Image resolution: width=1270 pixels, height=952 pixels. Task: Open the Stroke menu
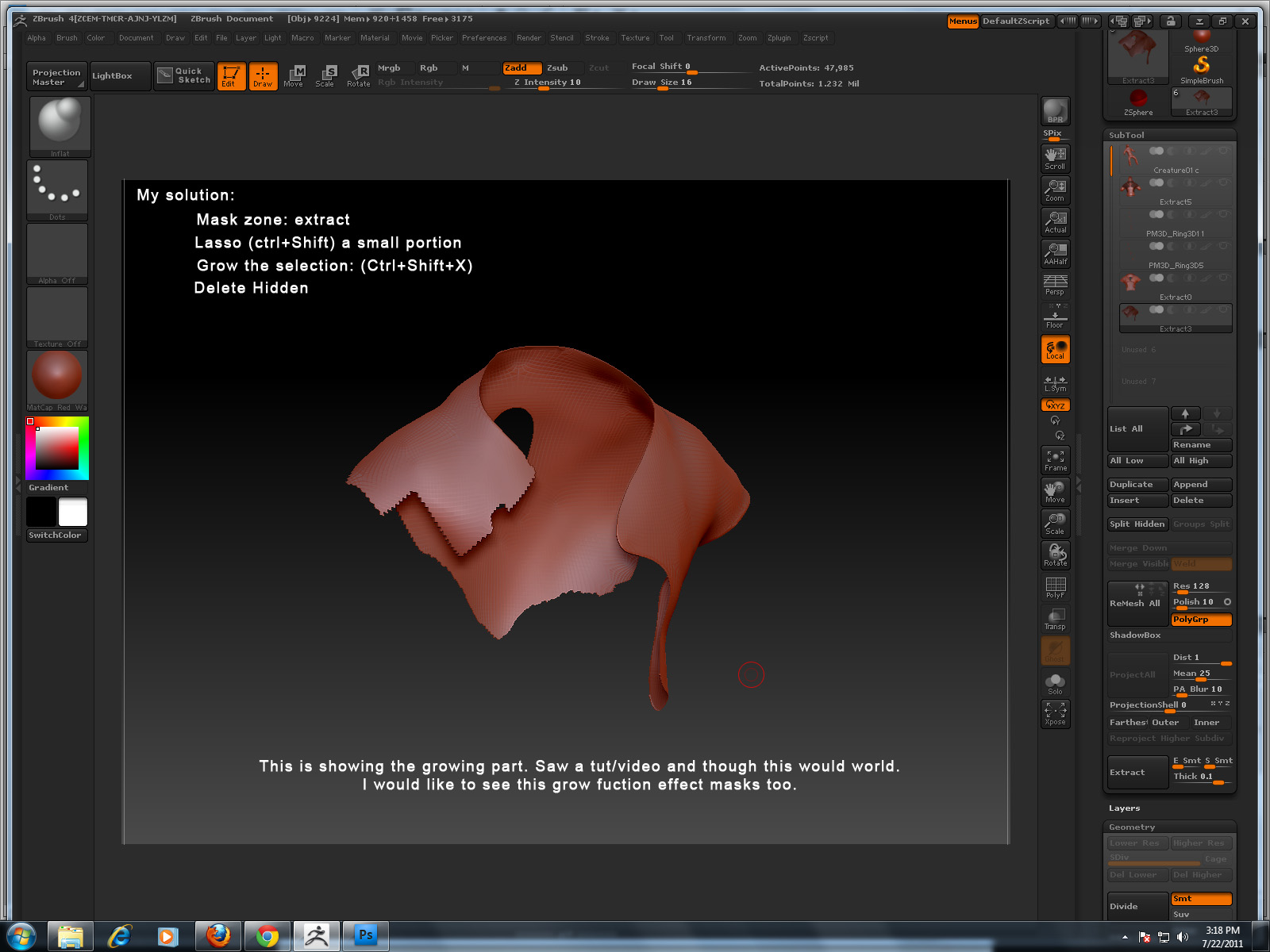pos(597,38)
